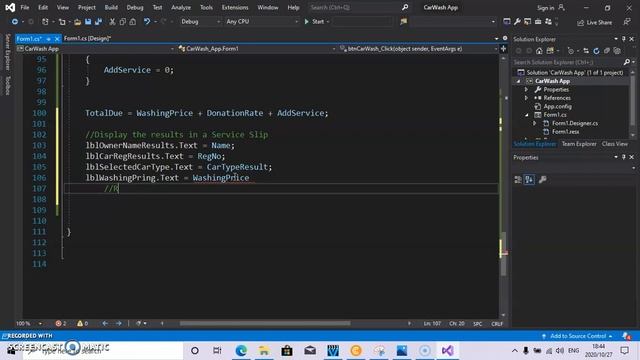Screen dimensions: 640x360
Task: Save the current file with Save icon
Action: [x=88, y=22]
